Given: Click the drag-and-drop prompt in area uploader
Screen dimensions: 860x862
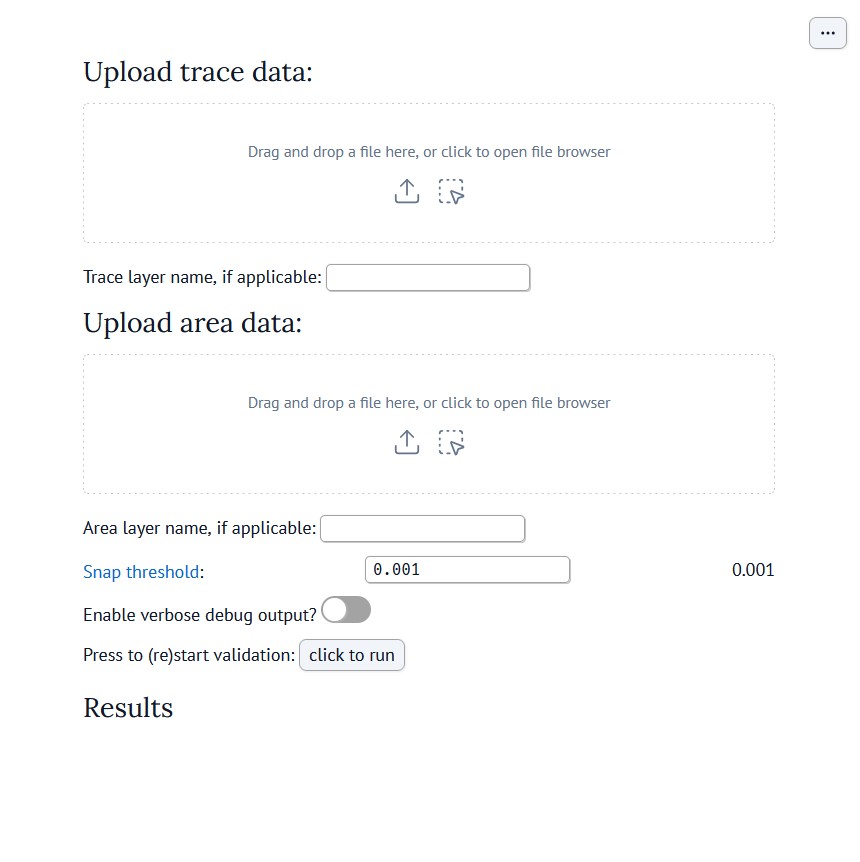Looking at the screenshot, I should tap(429, 402).
